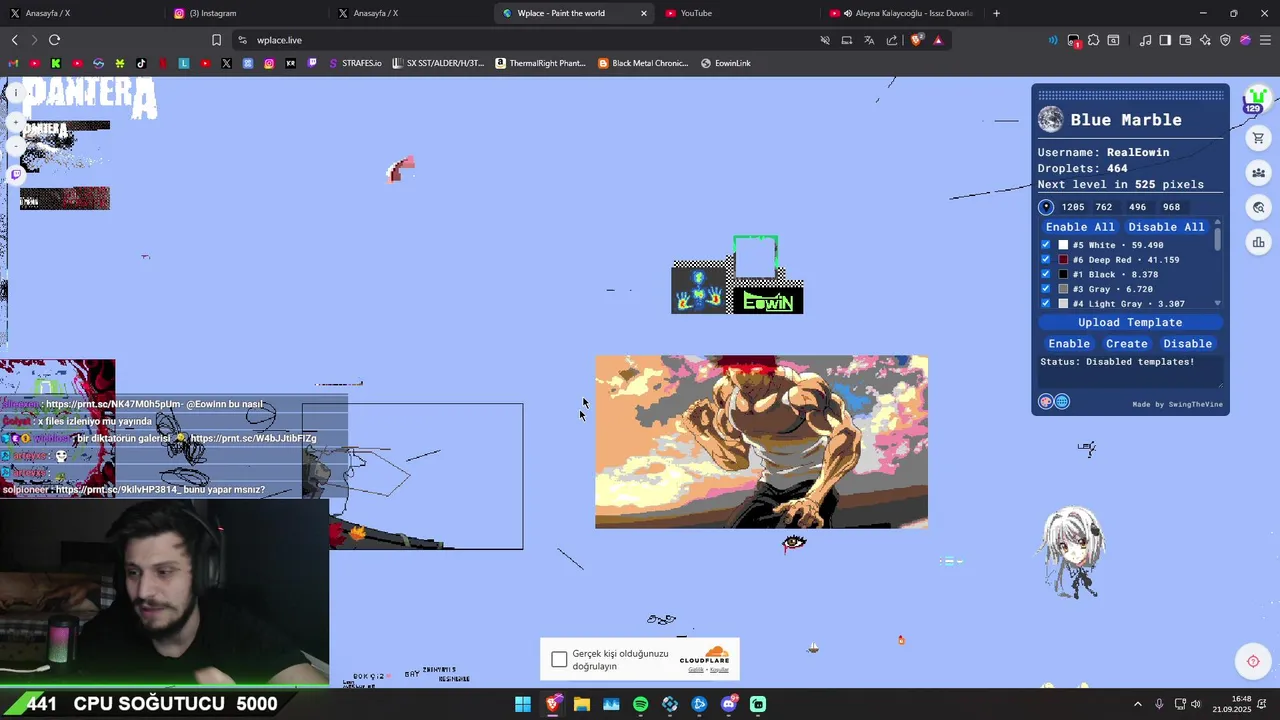This screenshot has width=1280, height=720.
Task: Click the music playlist note icon
Action: tap(1145, 40)
